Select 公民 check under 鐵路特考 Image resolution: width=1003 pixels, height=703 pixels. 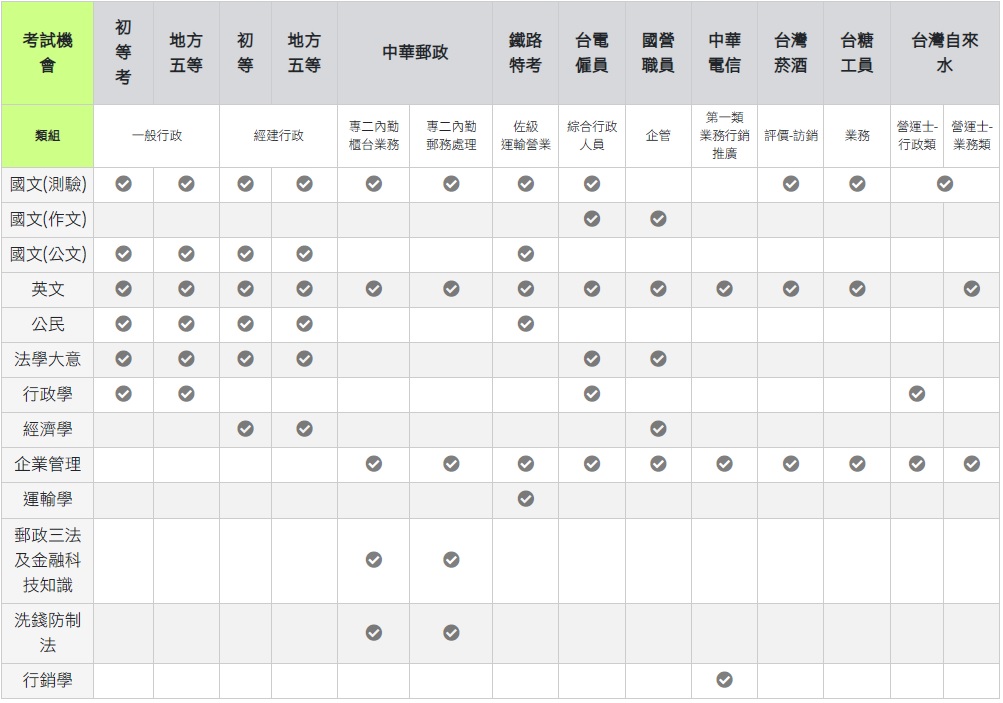(526, 324)
